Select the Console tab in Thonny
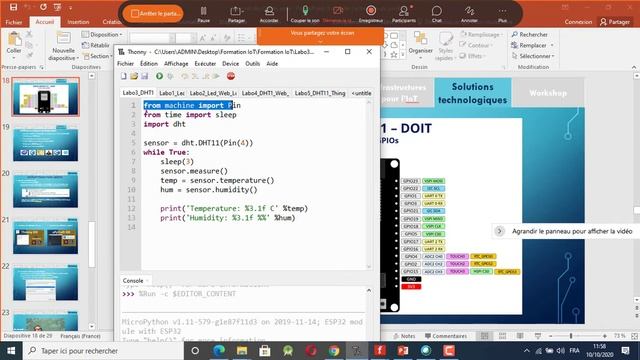 tap(133, 280)
